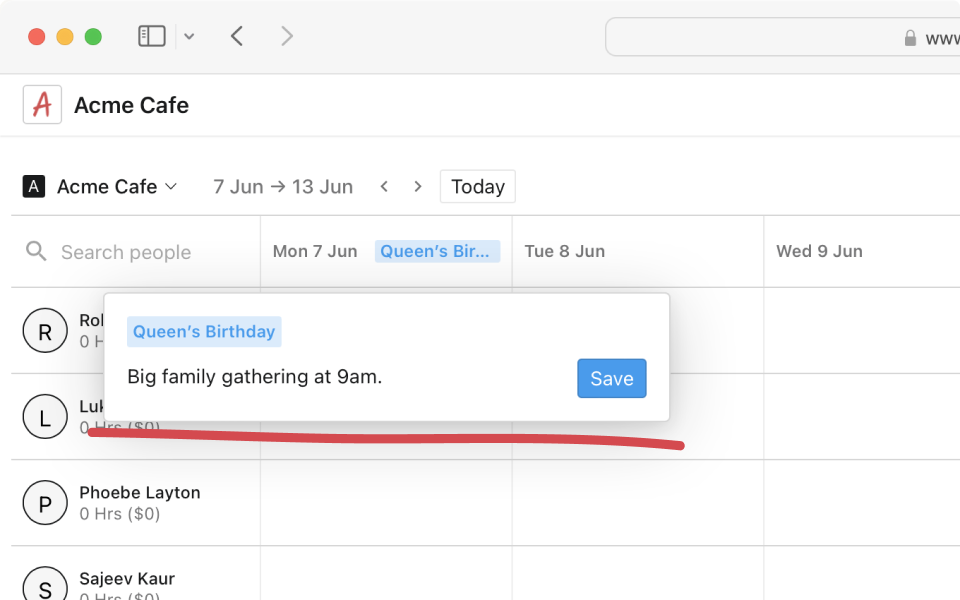This screenshot has height=600, width=960.
Task: Click Rob's avatar initial circle
Action: click(45, 330)
